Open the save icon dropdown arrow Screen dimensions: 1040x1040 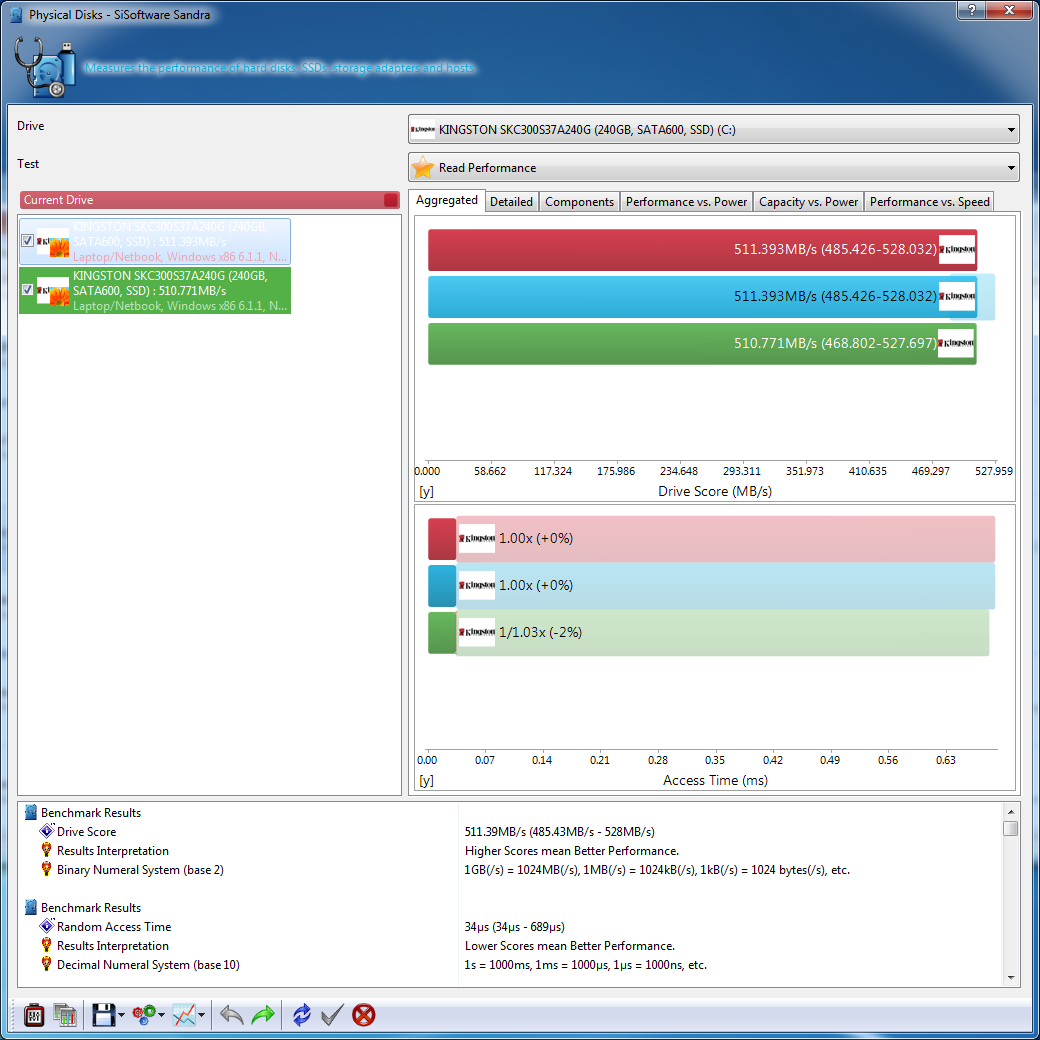(x=121, y=1015)
